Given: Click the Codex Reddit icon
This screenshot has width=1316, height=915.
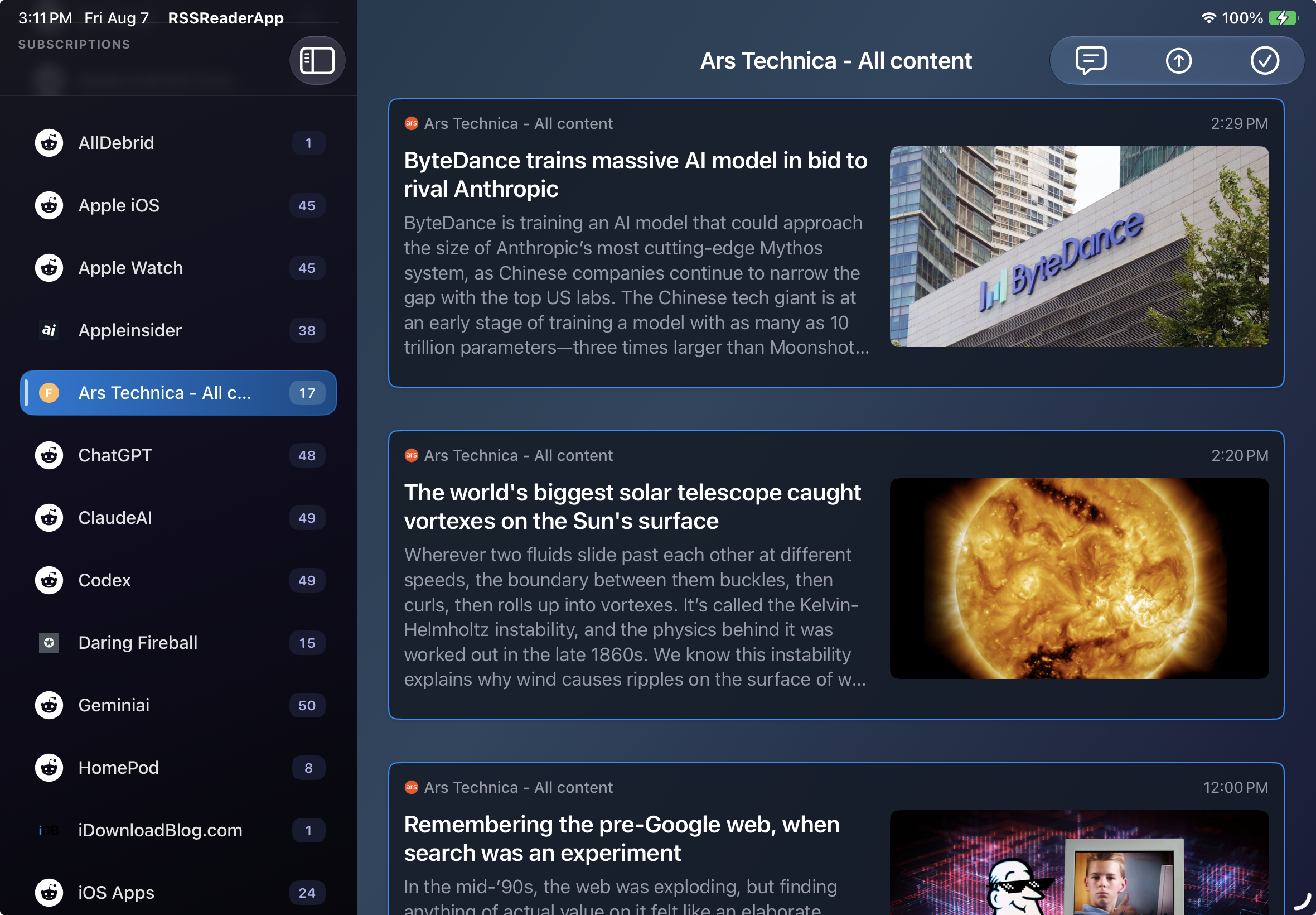Looking at the screenshot, I should [x=49, y=580].
